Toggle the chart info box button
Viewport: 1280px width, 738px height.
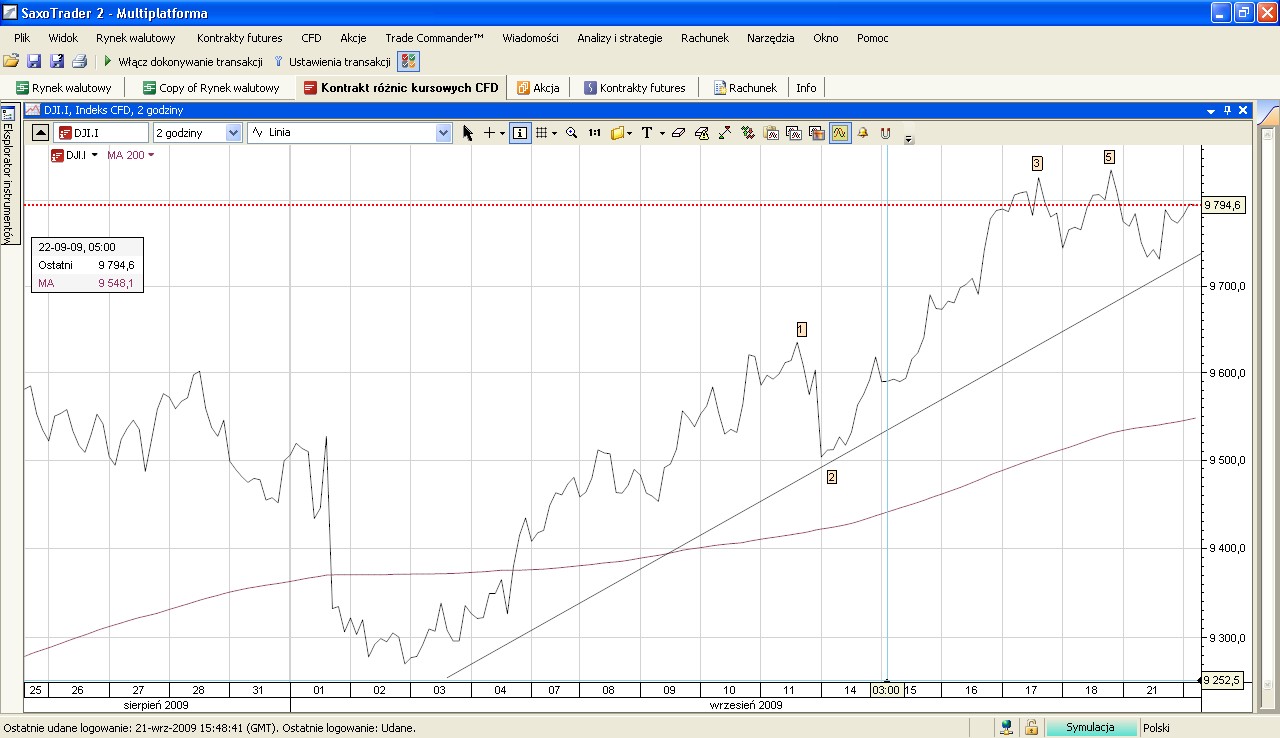pos(520,133)
